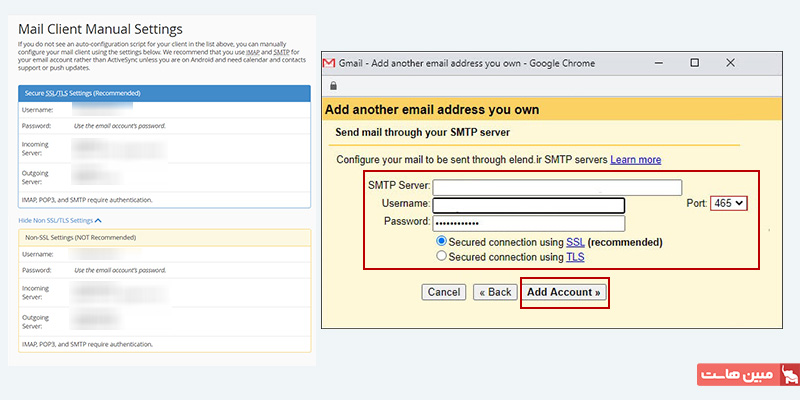The image size is (800, 400).
Task: Collapse the Hide Non SSL/TLS Settings chevron
Action: click(98, 221)
